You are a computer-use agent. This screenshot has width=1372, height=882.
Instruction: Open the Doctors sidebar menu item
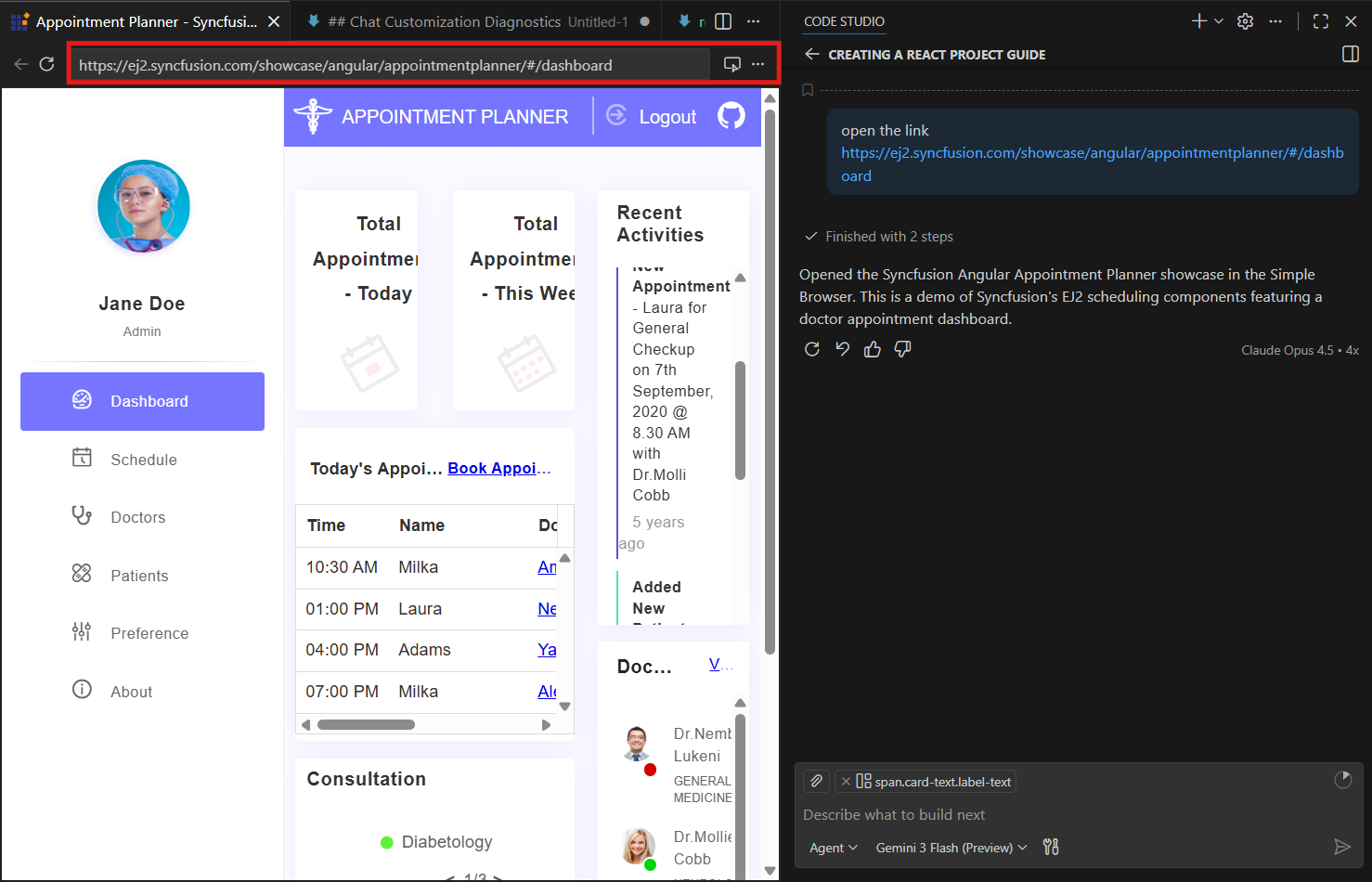tap(137, 517)
